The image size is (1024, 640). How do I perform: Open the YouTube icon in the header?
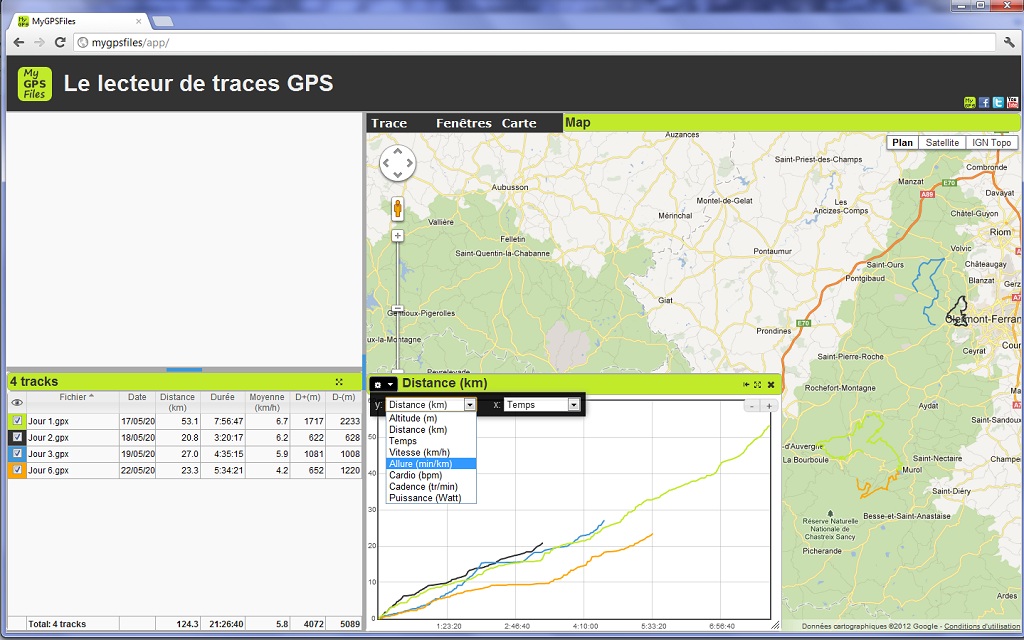1012,103
